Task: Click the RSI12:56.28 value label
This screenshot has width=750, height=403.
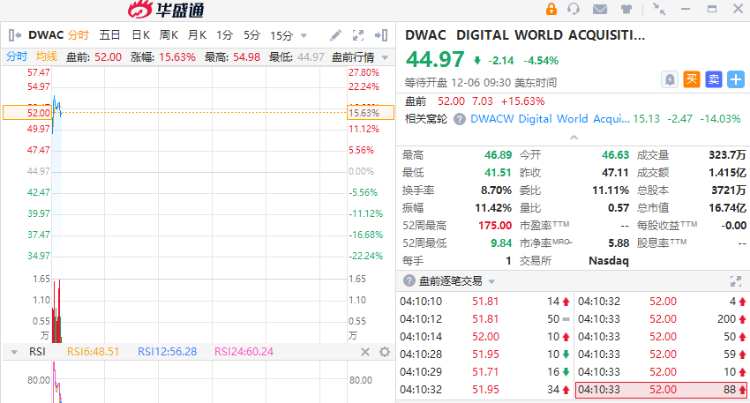Action: 167,352
